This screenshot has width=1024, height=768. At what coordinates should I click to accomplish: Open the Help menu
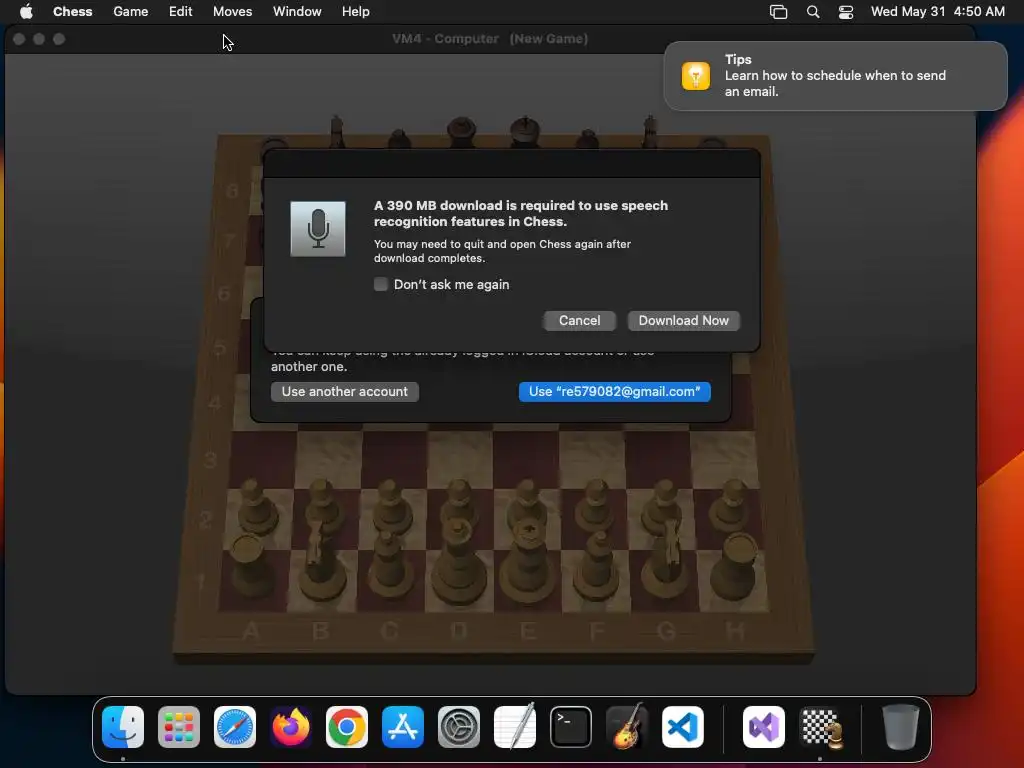[355, 12]
